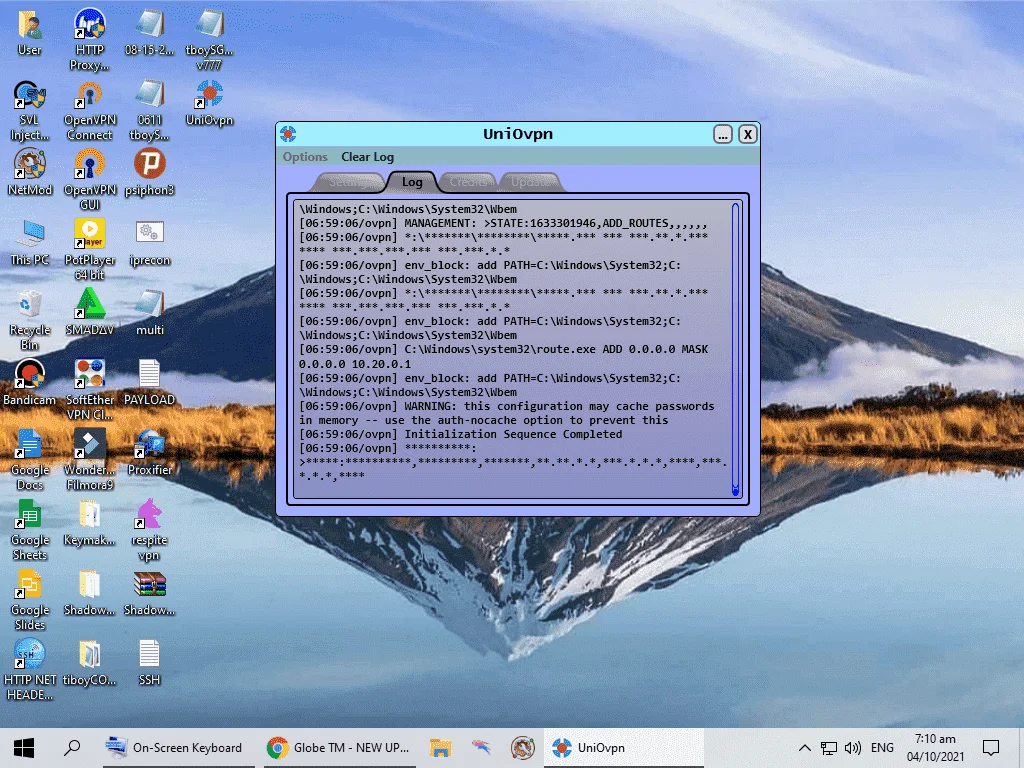1024x768 pixels.
Task: Click the UniOvpn title bar logo icon
Action: point(288,134)
